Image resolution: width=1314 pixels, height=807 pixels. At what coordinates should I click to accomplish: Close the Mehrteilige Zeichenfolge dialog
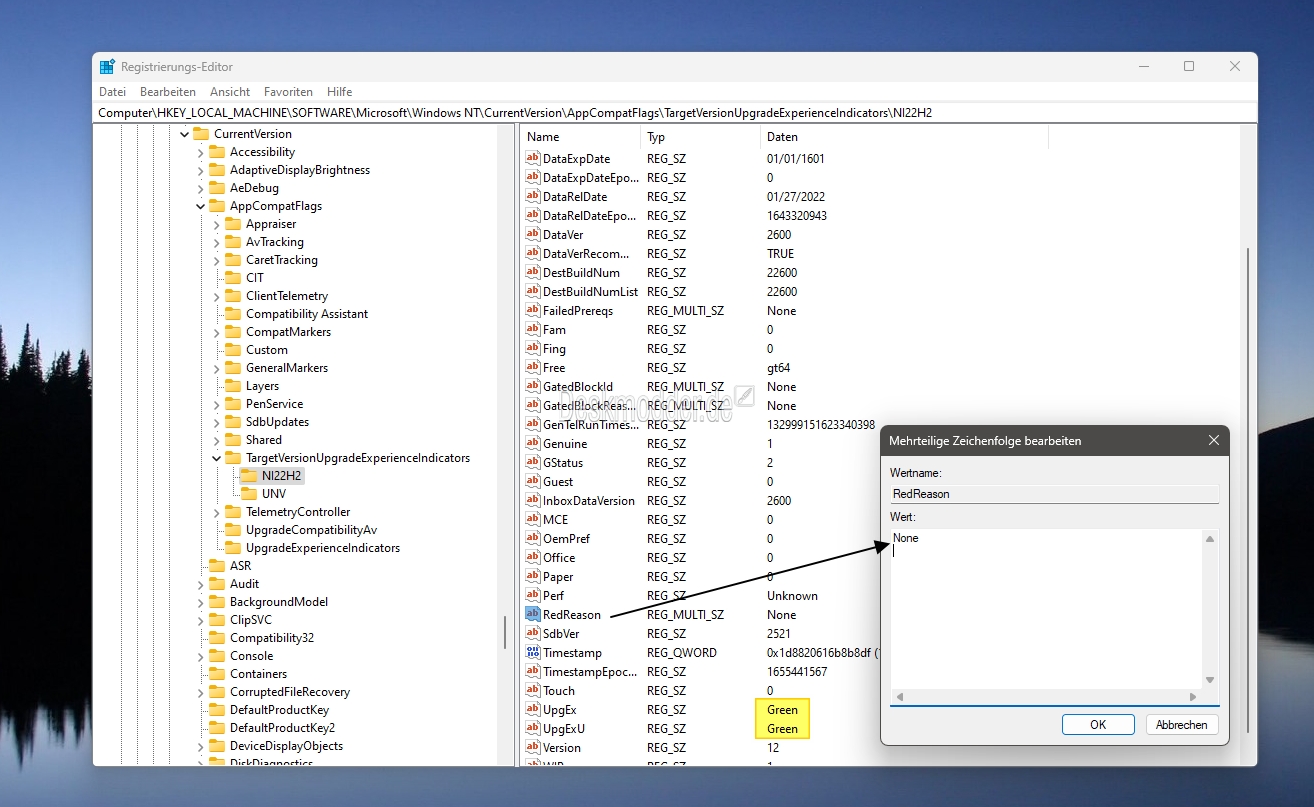[x=1213, y=440]
